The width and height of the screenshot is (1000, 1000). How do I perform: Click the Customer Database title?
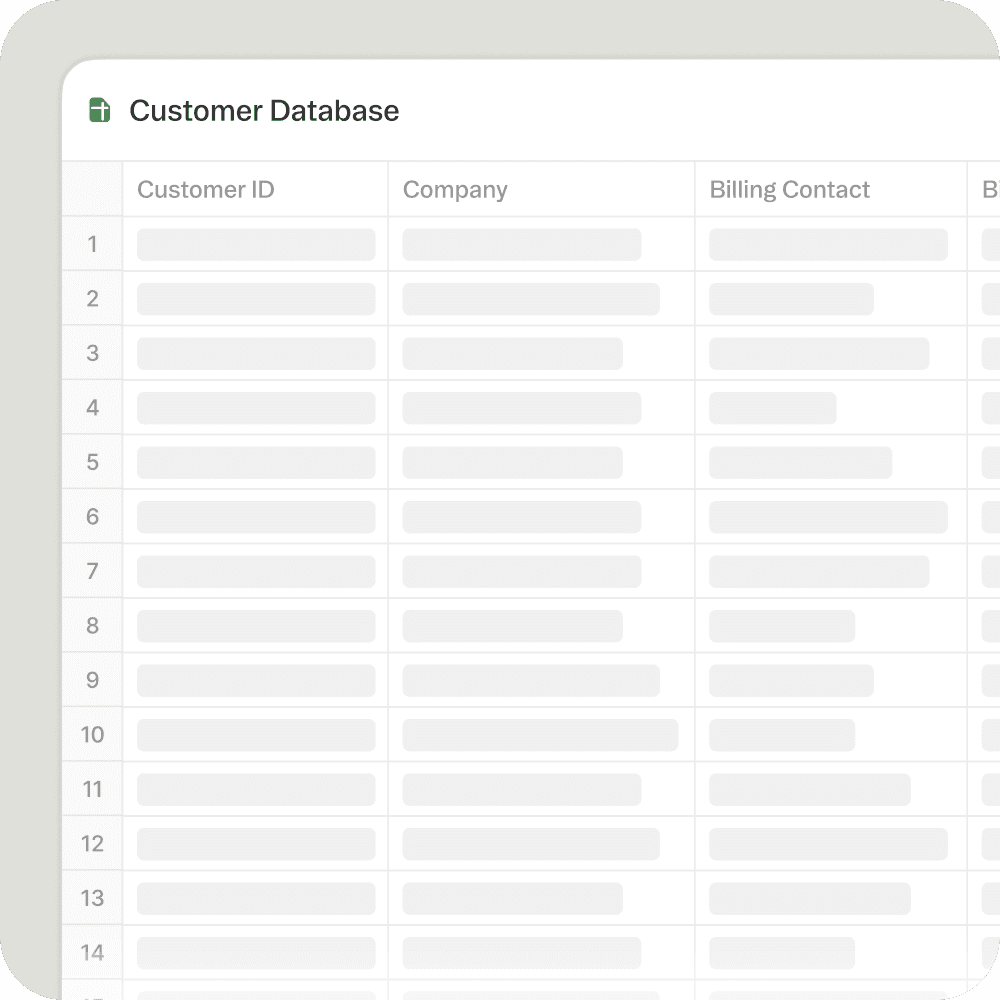[264, 110]
